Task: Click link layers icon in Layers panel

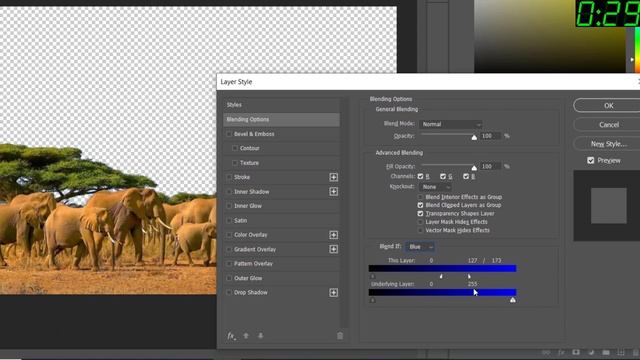Action: pyautogui.click(x=546, y=353)
